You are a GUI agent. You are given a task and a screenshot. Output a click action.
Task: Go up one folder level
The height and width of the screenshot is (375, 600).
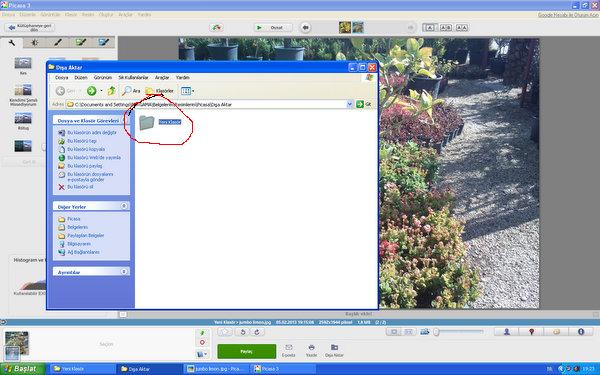111,91
